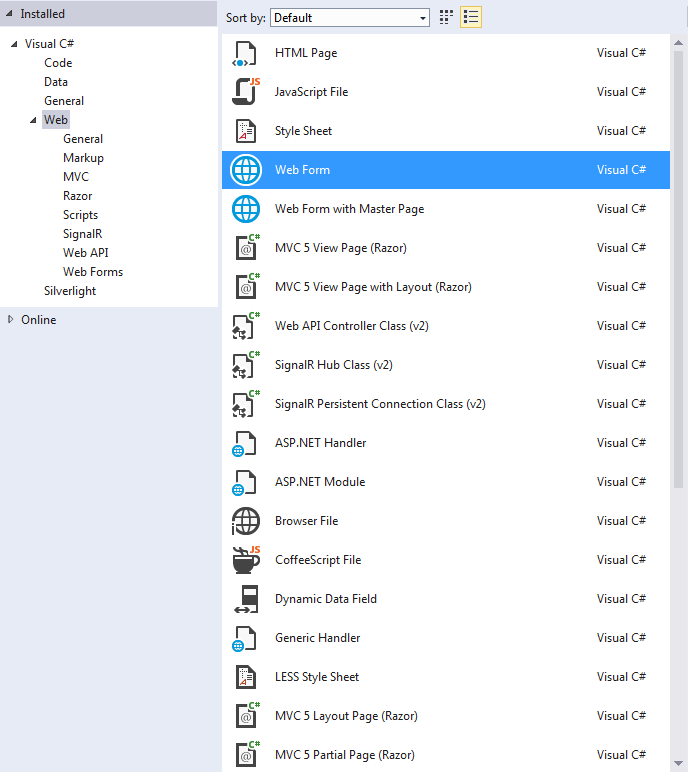Open the SignalR category
688x772 pixels.
(82, 234)
